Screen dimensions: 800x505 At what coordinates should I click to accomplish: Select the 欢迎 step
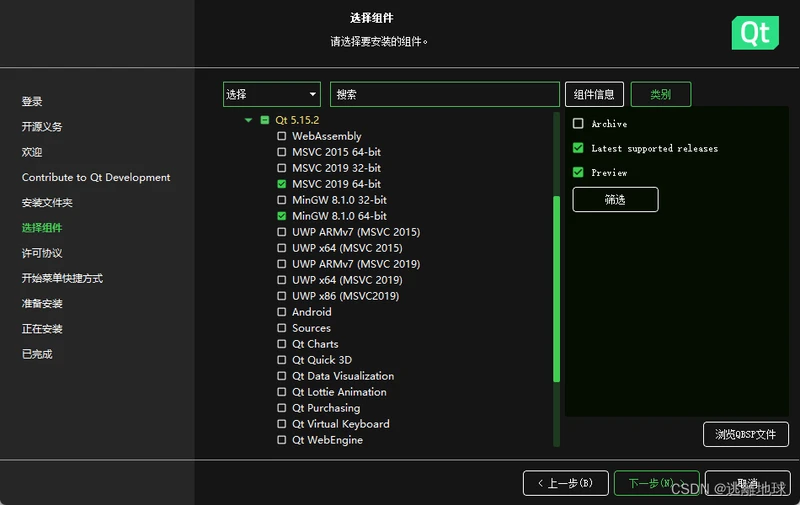pos(32,152)
